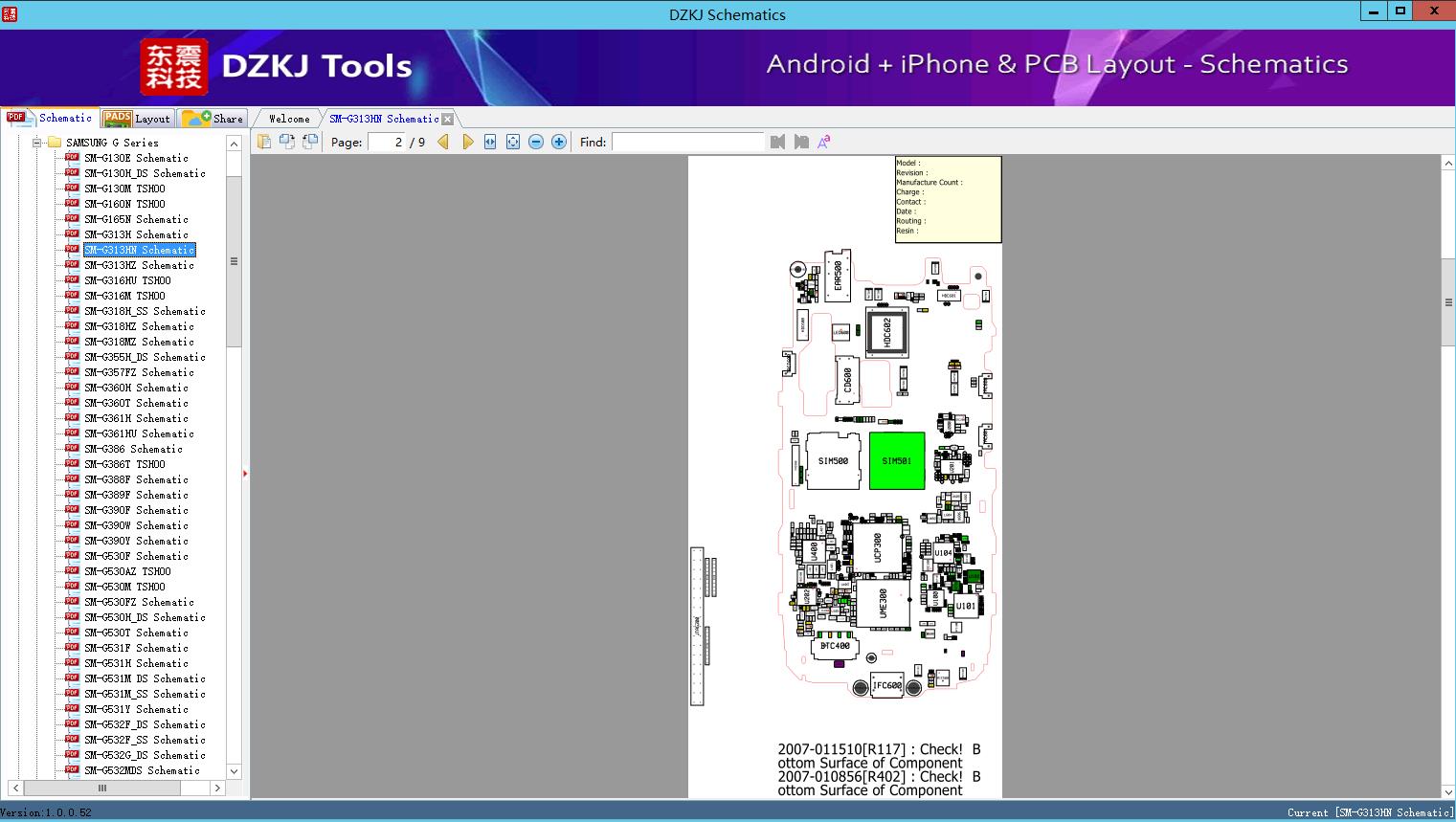This screenshot has width=1456, height=822.
Task: Click PDF icon beside SM-G531H Schematic
Action: (72, 662)
